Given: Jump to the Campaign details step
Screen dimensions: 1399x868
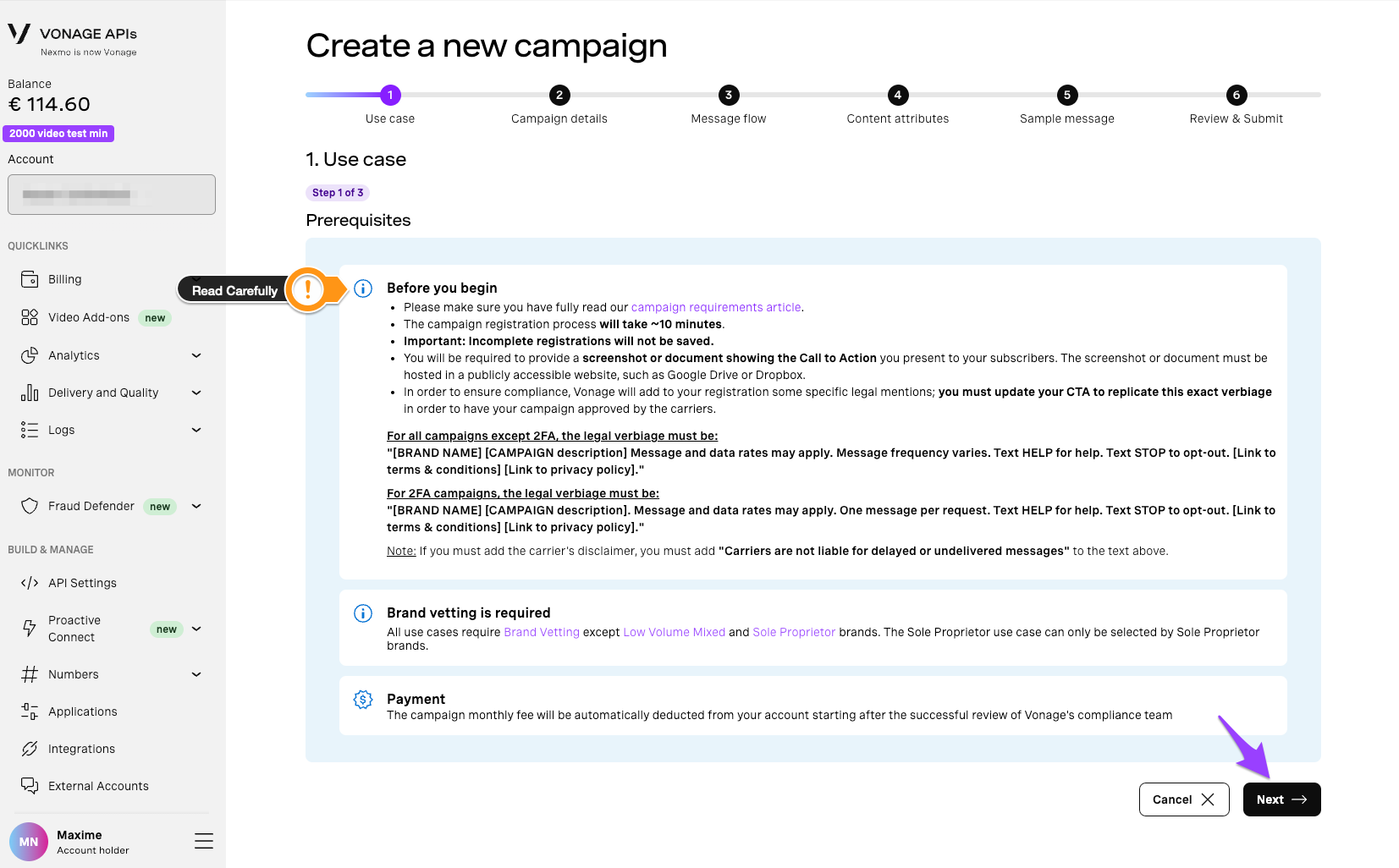Looking at the screenshot, I should coord(559,95).
